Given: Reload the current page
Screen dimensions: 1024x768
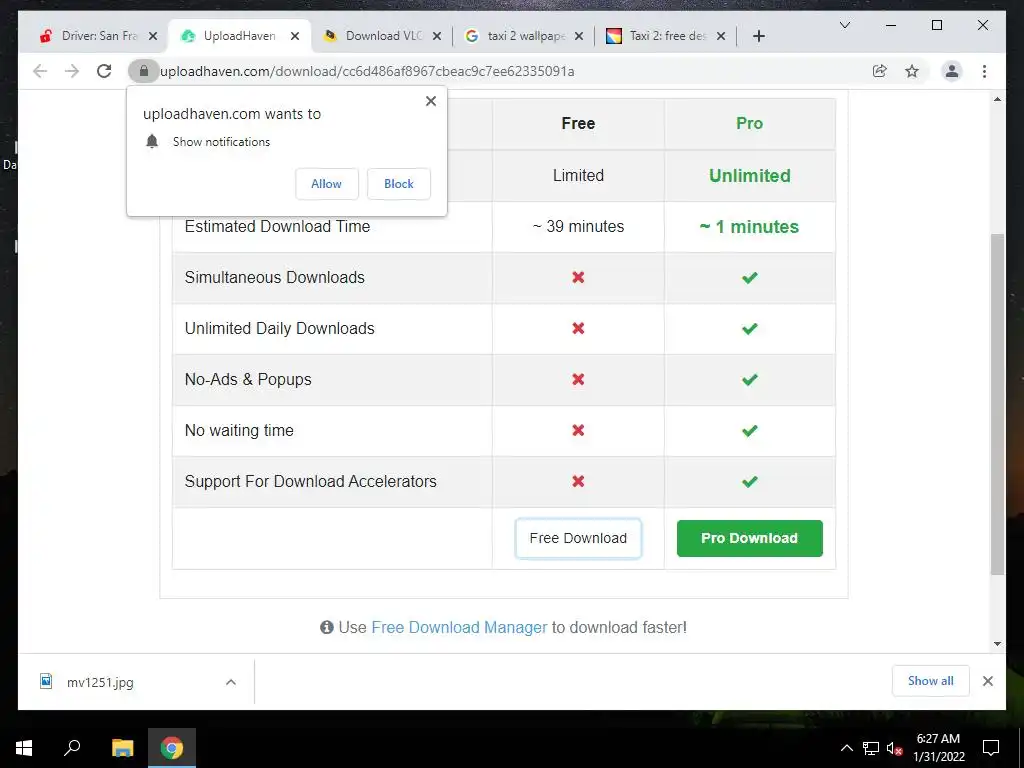Looking at the screenshot, I should click(x=104, y=71).
